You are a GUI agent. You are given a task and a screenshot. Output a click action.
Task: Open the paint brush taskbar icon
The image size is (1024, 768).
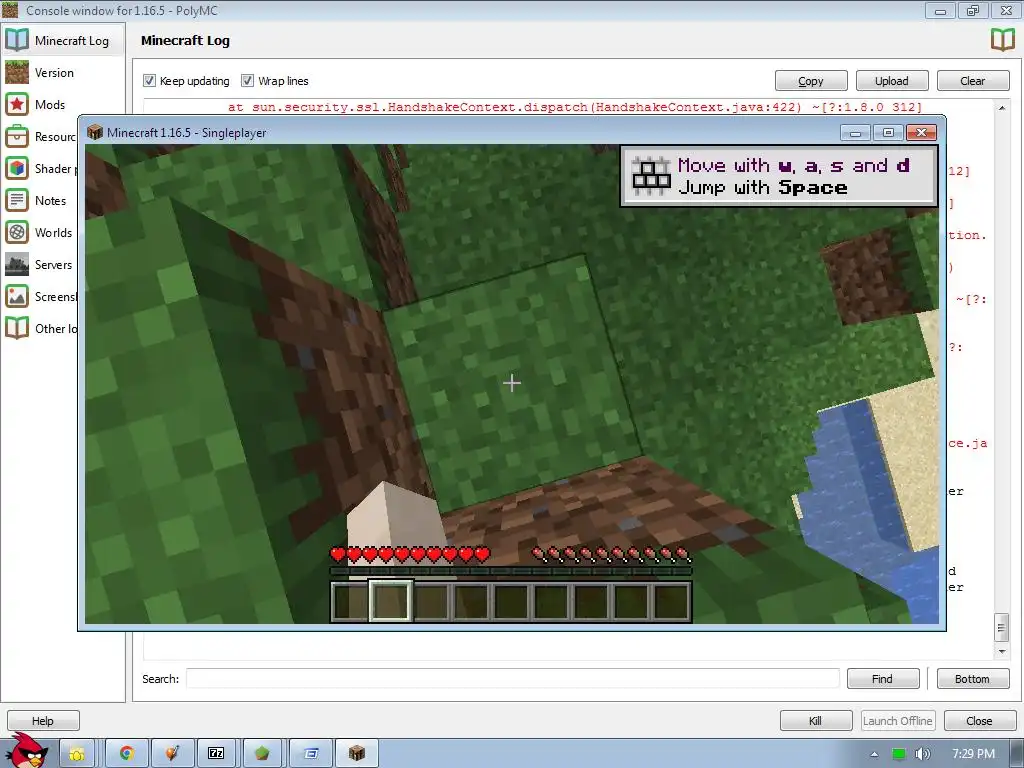tap(172, 754)
